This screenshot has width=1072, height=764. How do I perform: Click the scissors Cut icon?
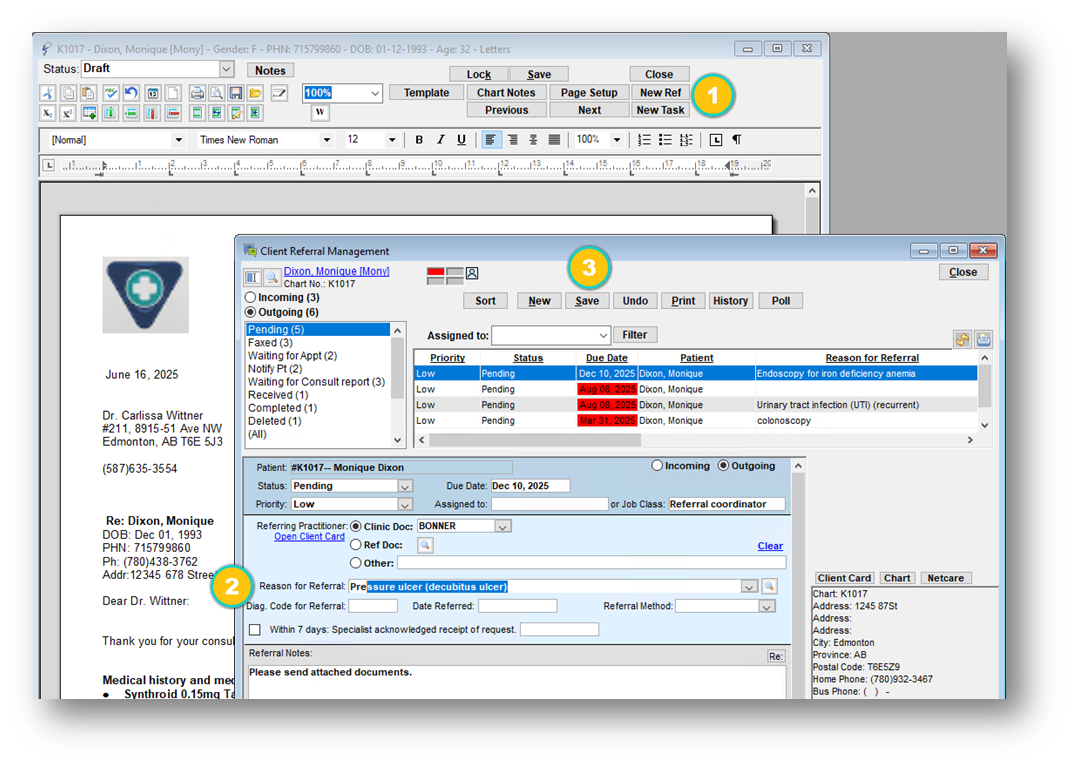tap(48, 93)
